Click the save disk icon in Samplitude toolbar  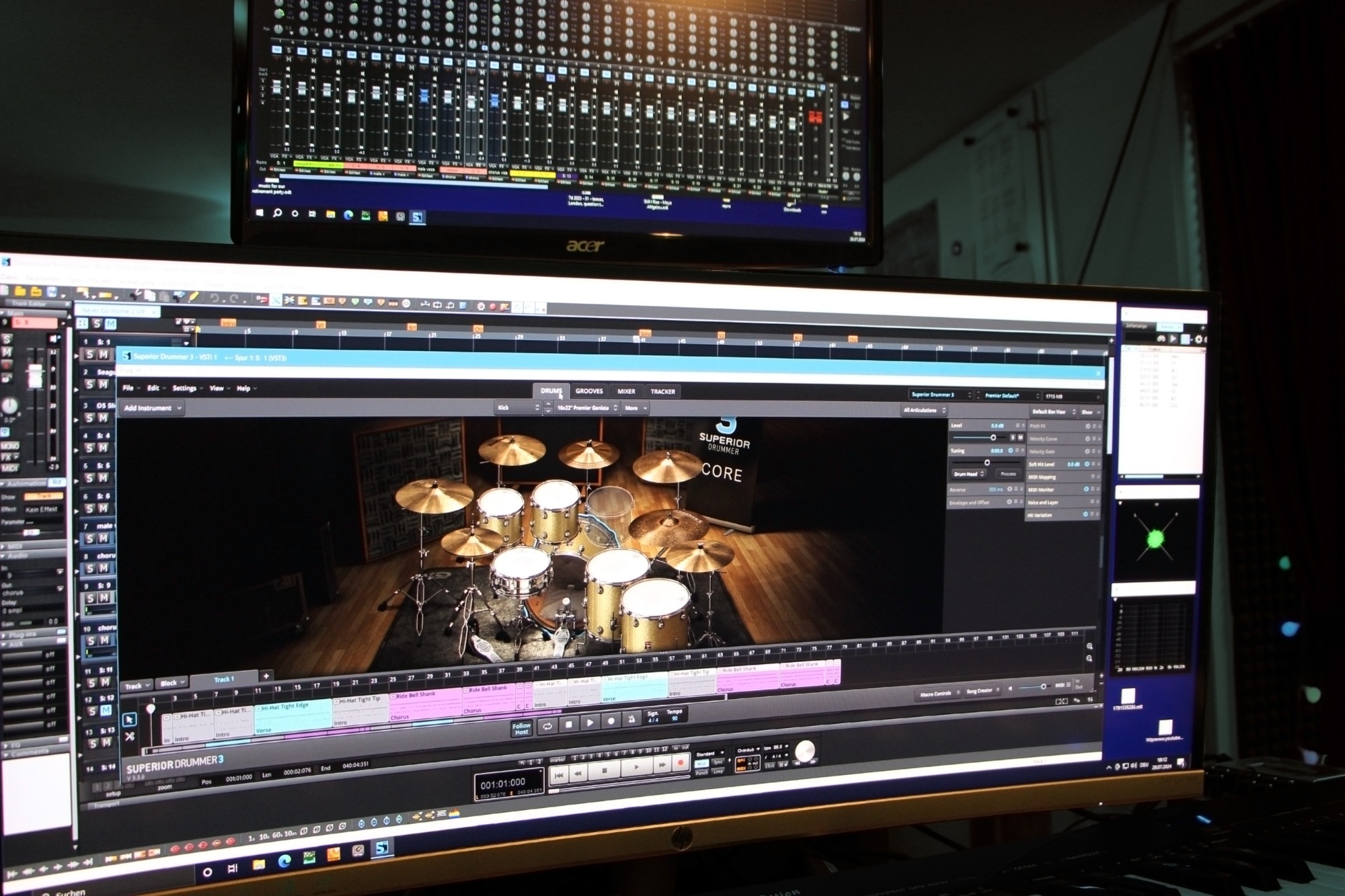(x=51, y=292)
